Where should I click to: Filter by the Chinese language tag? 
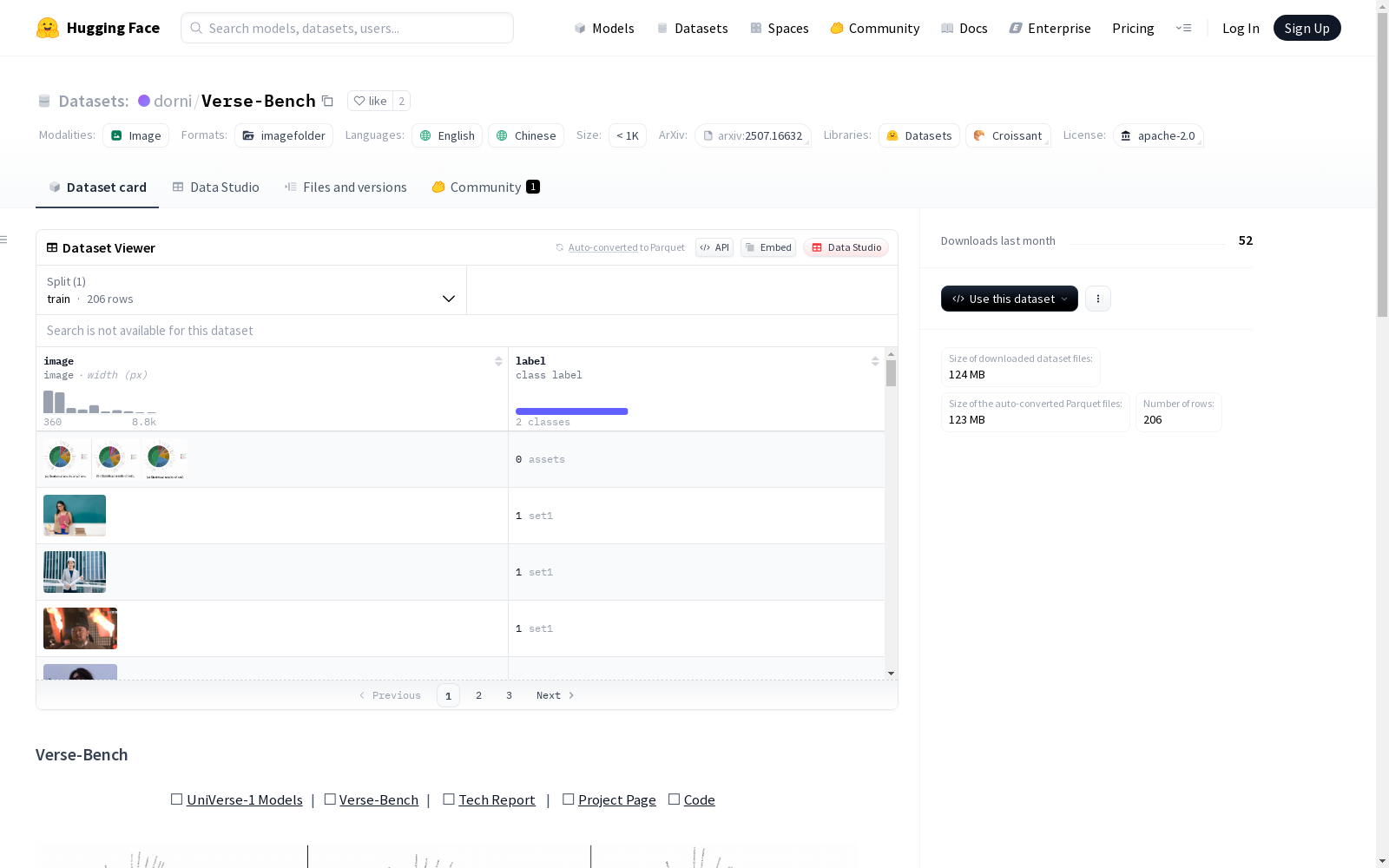point(526,135)
